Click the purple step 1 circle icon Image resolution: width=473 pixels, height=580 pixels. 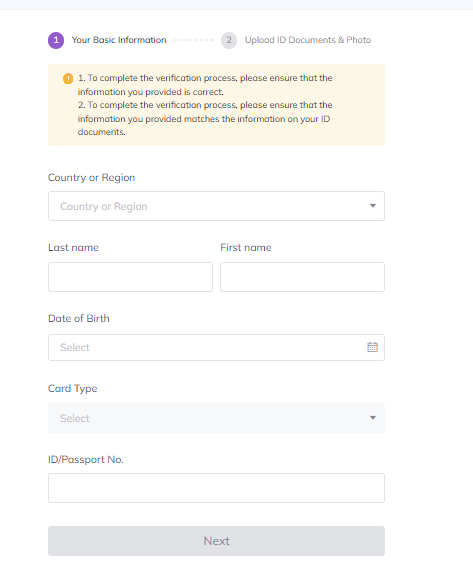56,40
